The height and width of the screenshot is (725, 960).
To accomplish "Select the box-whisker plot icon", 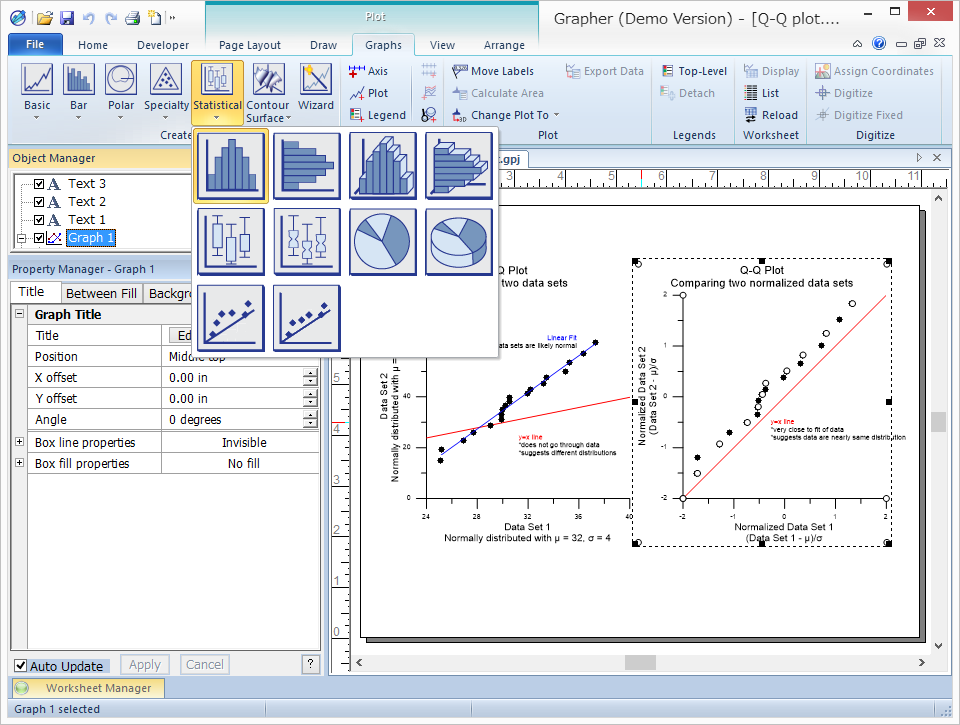I will 232,242.
